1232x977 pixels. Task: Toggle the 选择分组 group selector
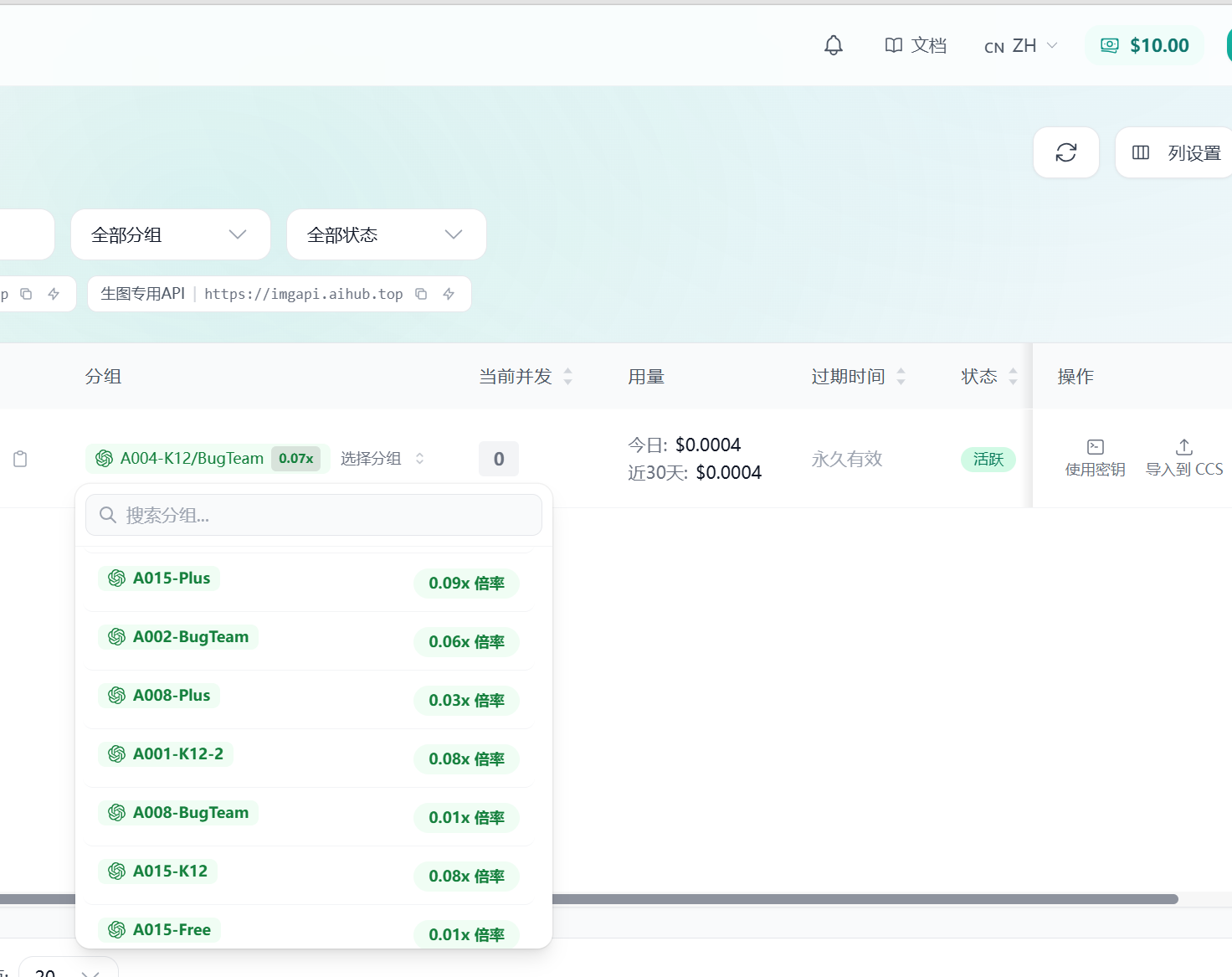382,459
